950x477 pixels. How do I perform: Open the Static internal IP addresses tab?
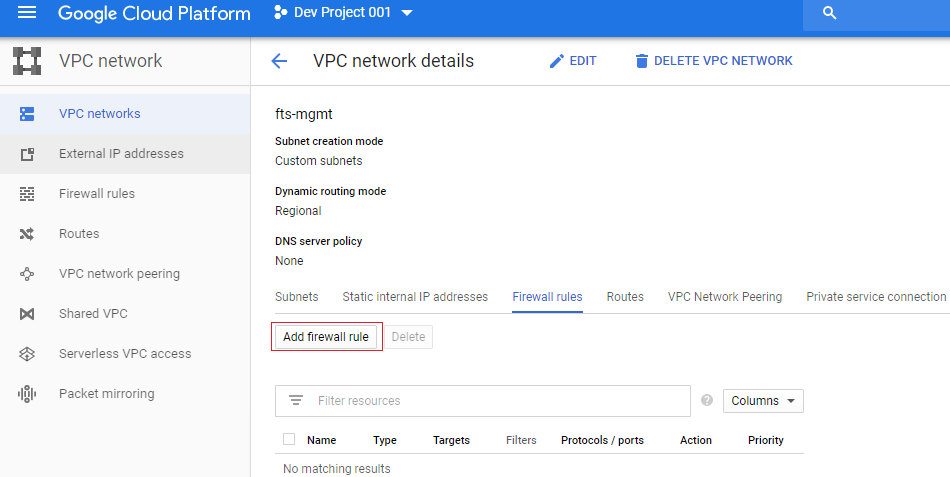(x=415, y=297)
